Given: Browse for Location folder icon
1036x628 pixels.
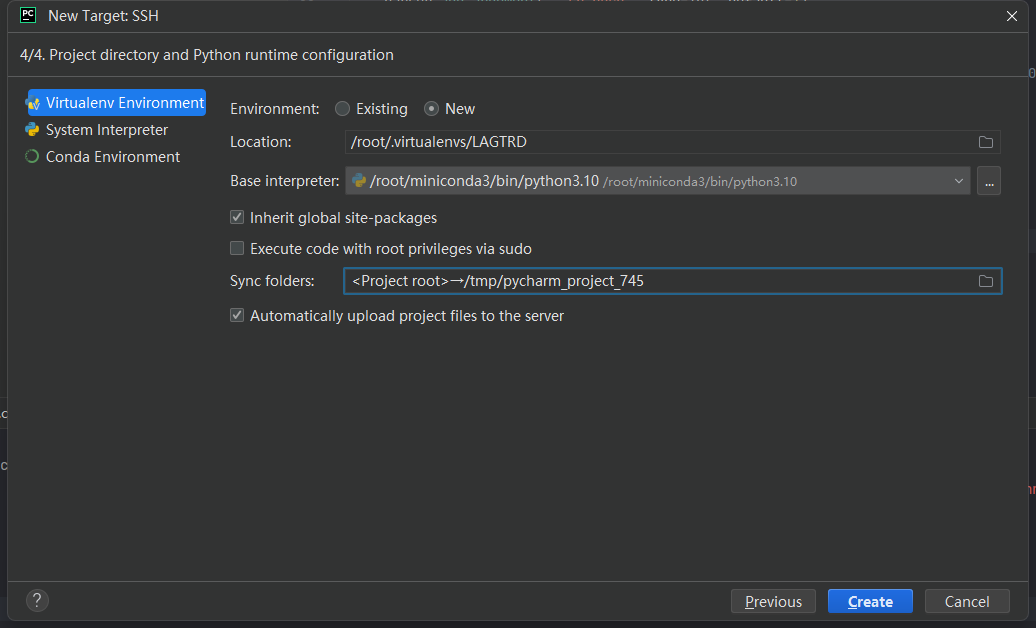Looking at the screenshot, I should point(986,142).
